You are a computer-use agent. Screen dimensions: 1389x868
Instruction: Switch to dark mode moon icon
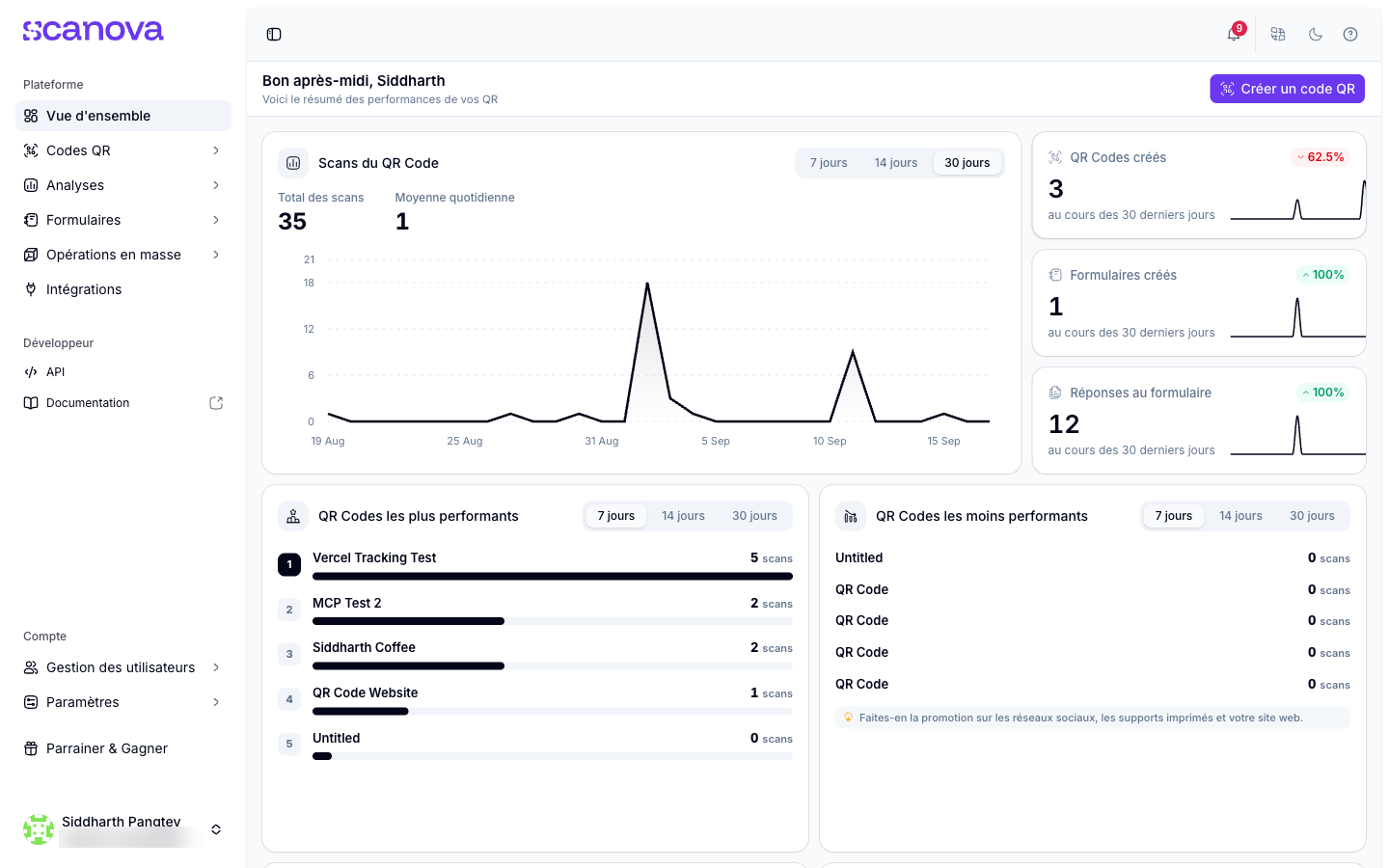[1316, 35]
